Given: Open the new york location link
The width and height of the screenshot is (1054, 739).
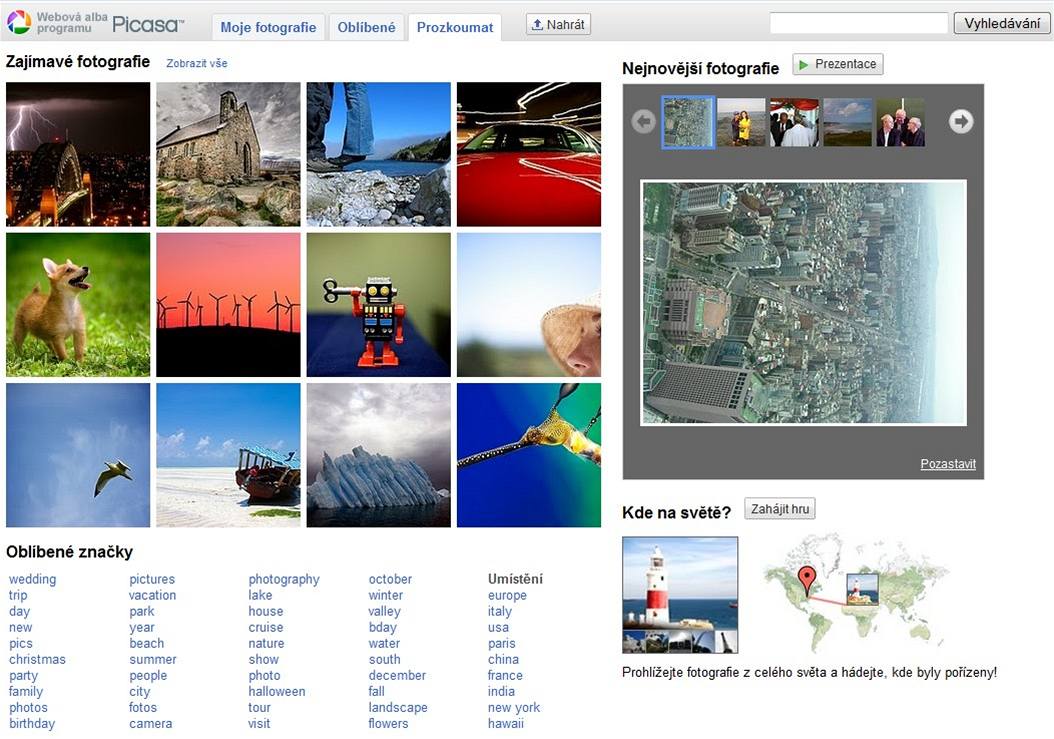Looking at the screenshot, I should [513, 707].
